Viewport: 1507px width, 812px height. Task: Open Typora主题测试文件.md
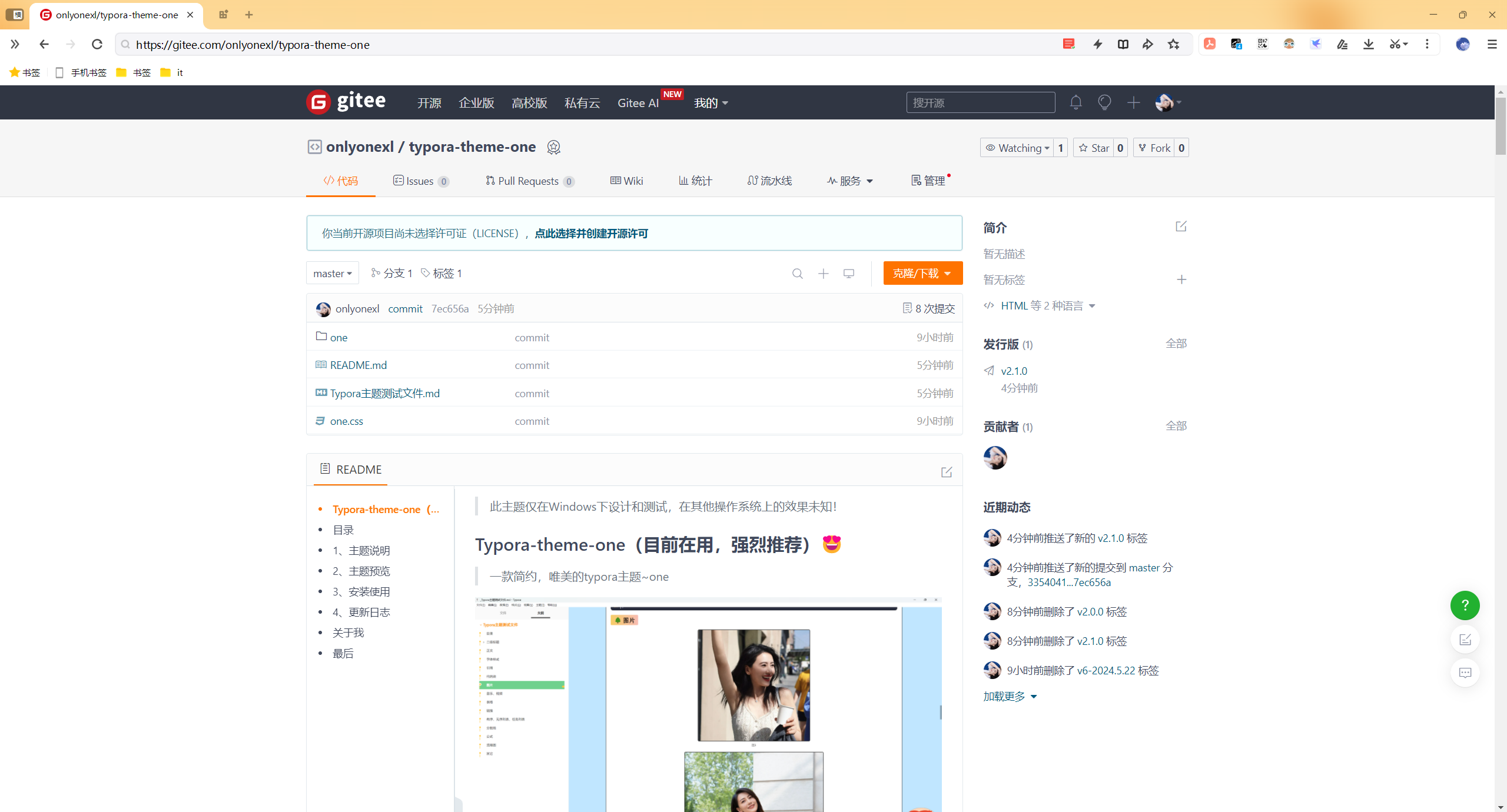pos(384,394)
